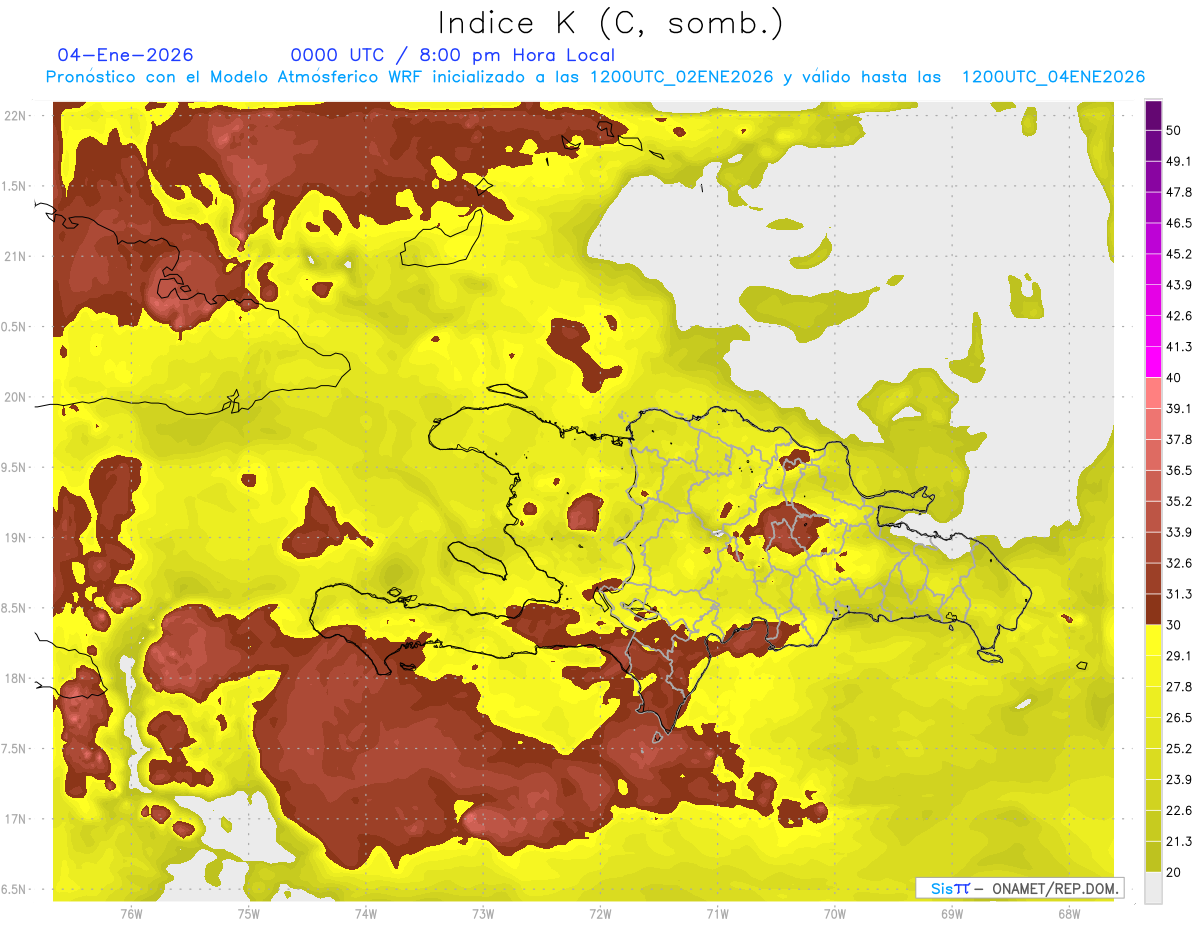The width and height of the screenshot is (1200, 927).
Task: Pick the dark brown swatch between 31.3 and 30
Action: (1153, 609)
